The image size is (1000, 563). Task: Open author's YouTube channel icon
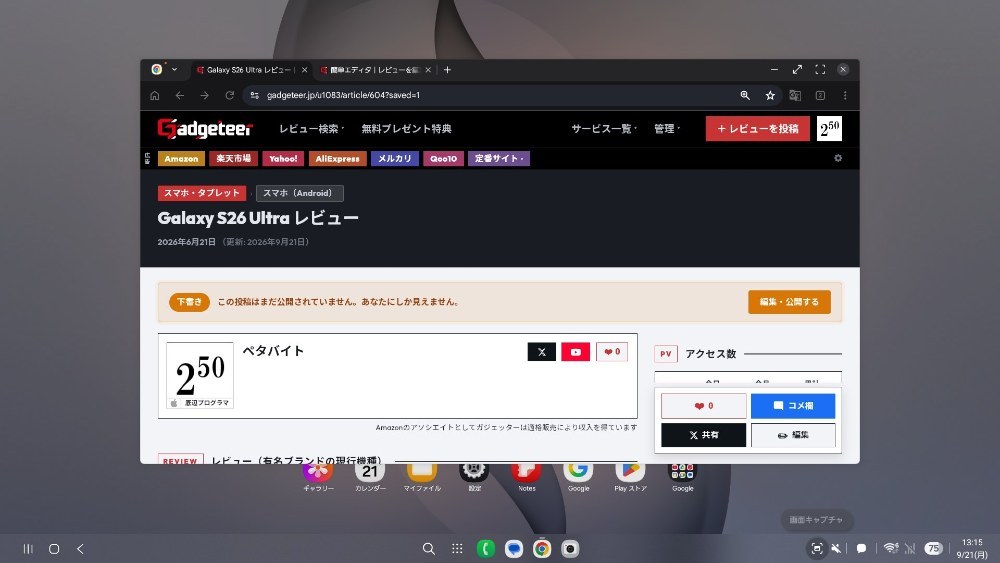[x=575, y=352]
